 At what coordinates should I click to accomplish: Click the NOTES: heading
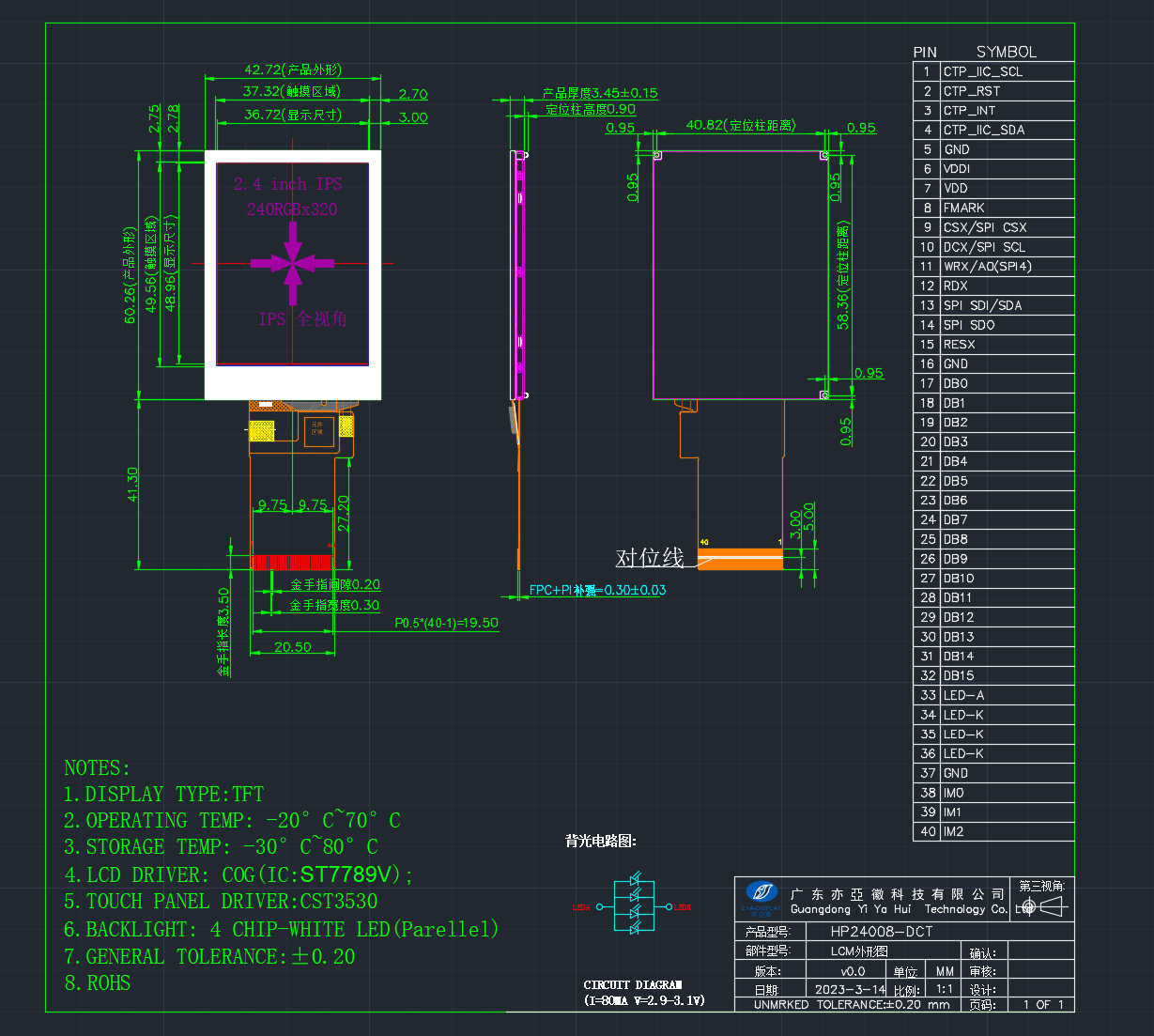[x=97, y=768]
